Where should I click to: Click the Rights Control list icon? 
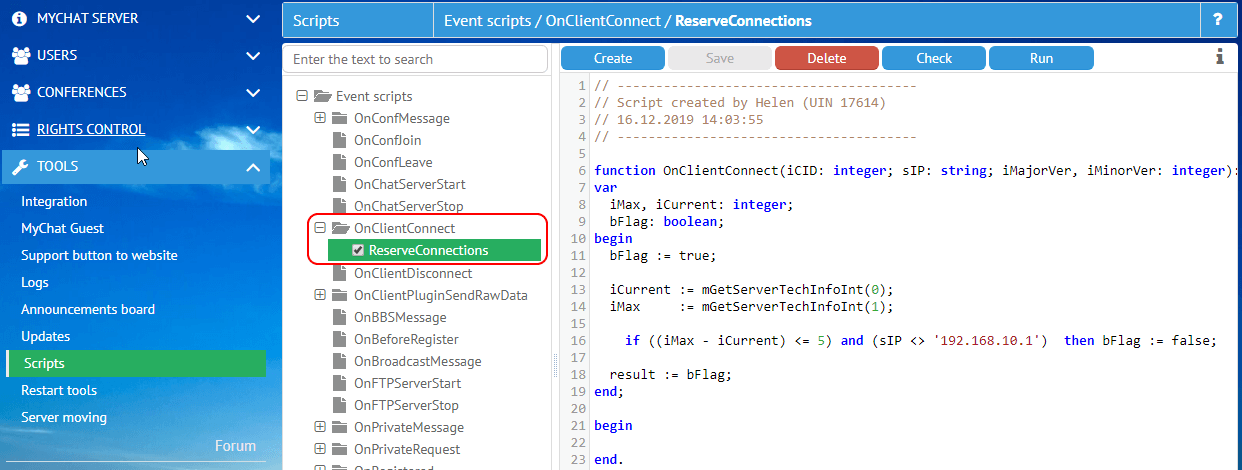coord(20,130)
